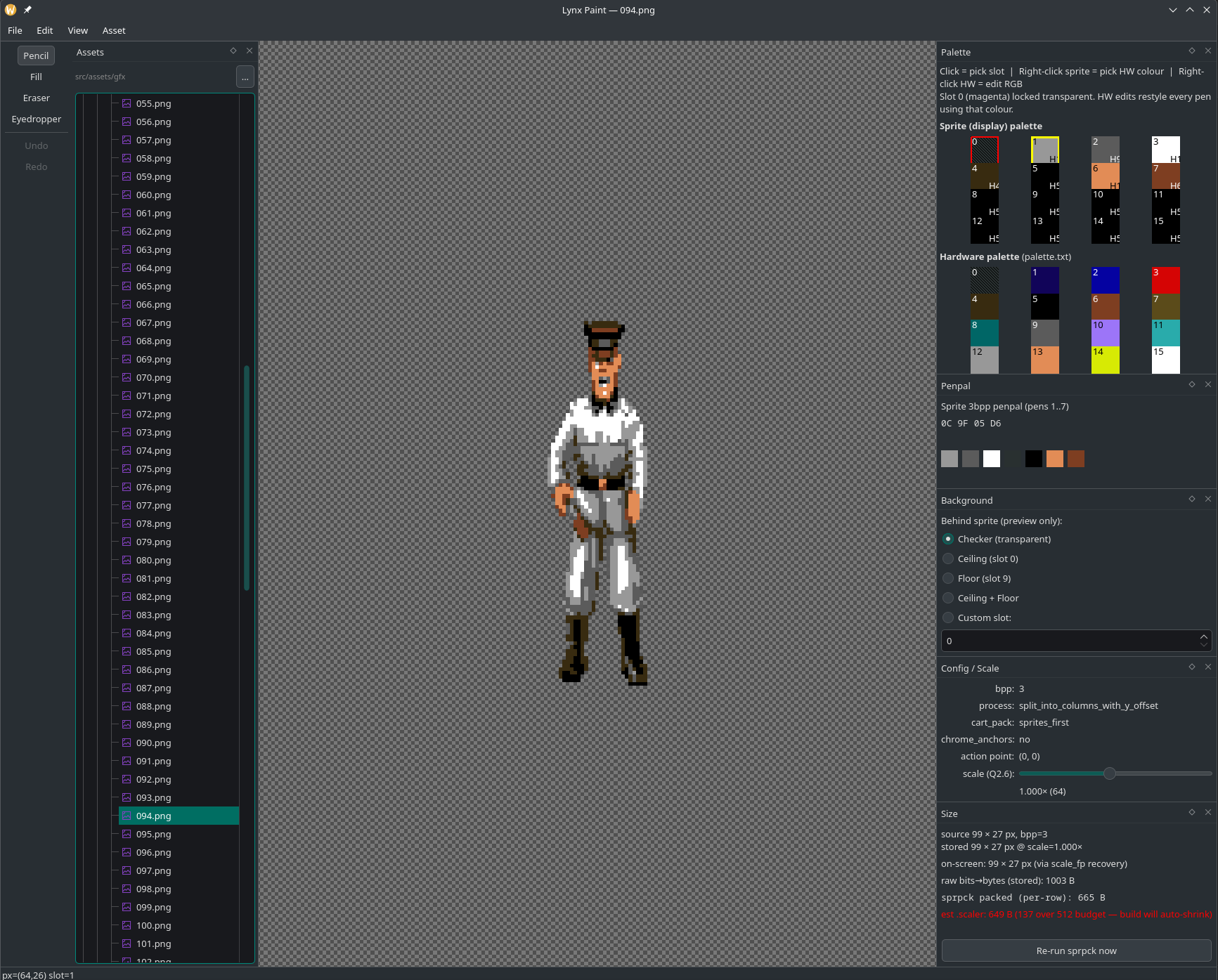Open the Edit menu
This screenshot has height=980, width=1218.
click(x=44, y=30)
